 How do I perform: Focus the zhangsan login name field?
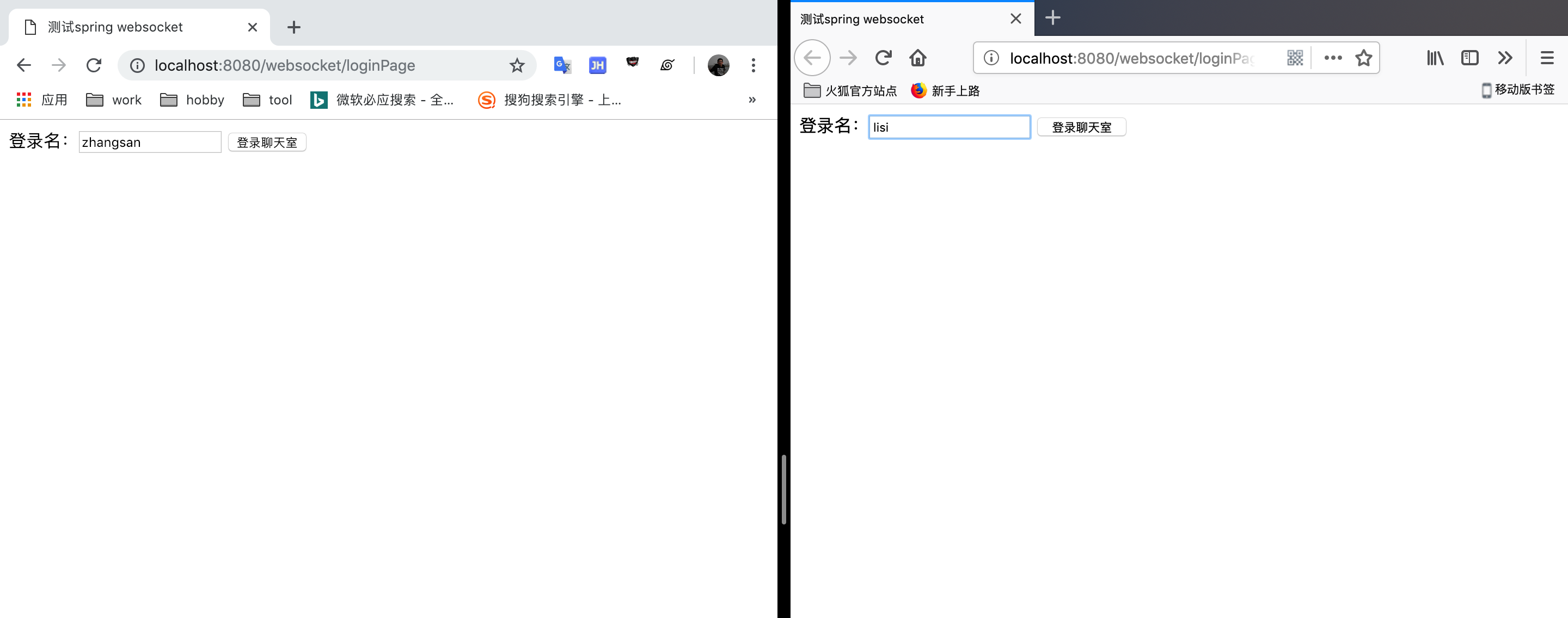(150, 143)
